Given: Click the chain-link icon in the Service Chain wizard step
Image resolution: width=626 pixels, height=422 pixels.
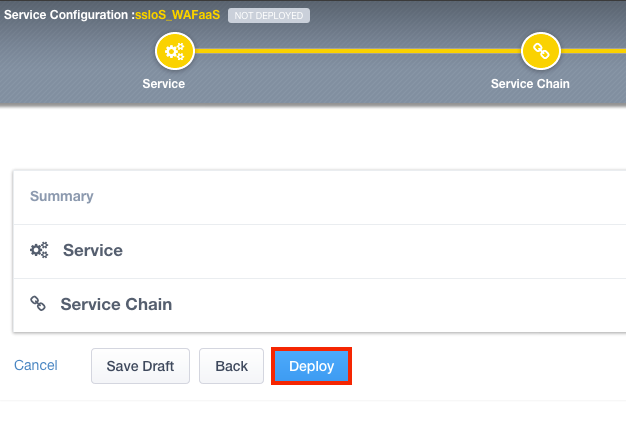Looking at the screenshot, I should [x=541, y=51].
